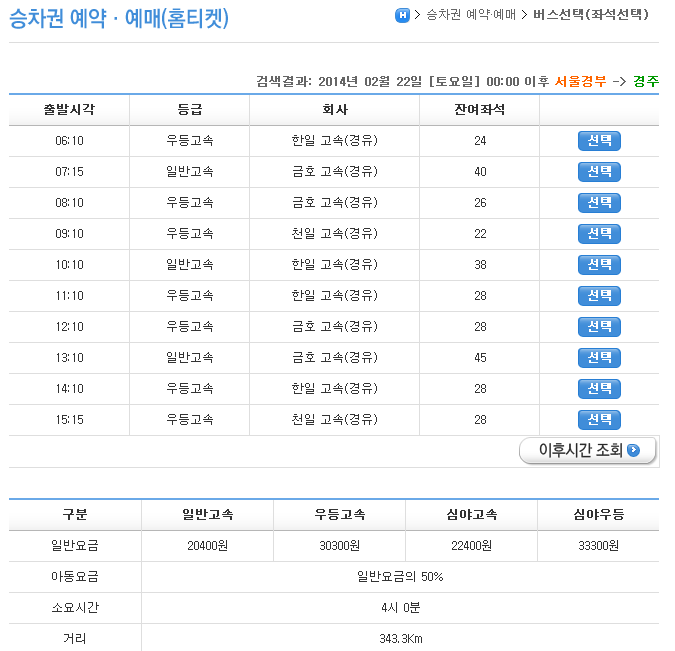Select the 14:10 bus with 선택 button

pos(599,389)
